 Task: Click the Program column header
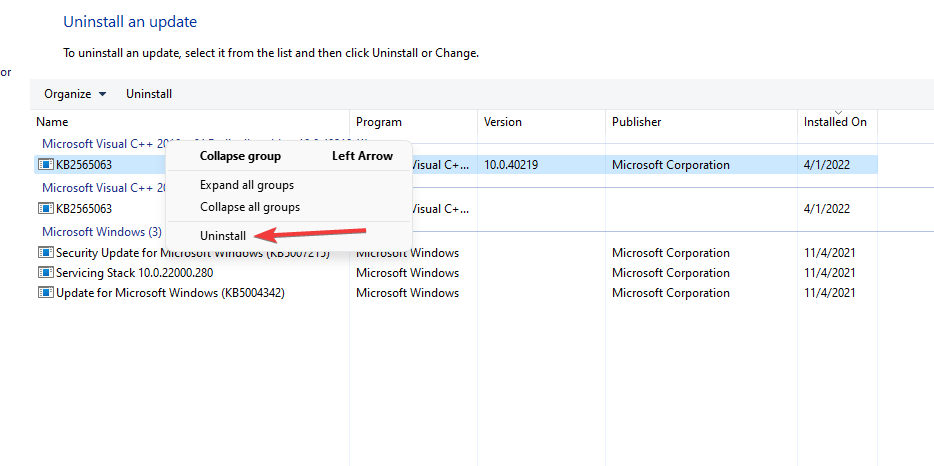pos(379,122)
